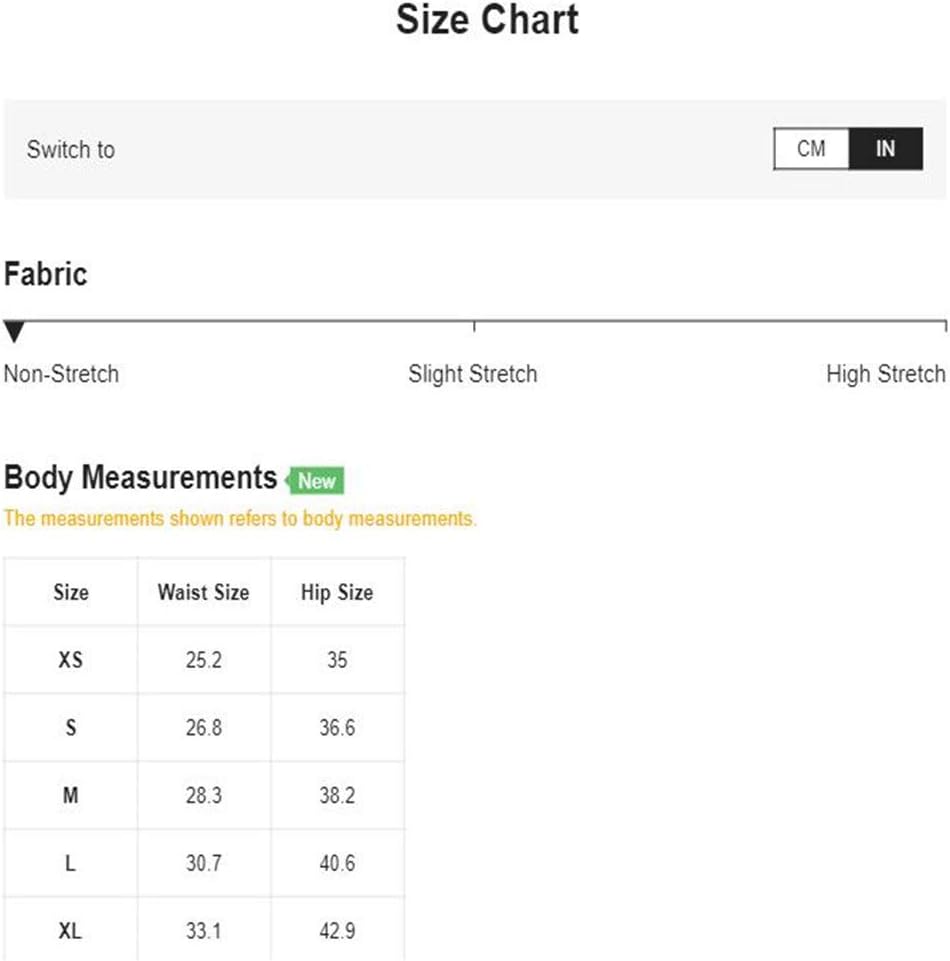Click the Non-Stretch triangle marker

(x=13, y=331)
